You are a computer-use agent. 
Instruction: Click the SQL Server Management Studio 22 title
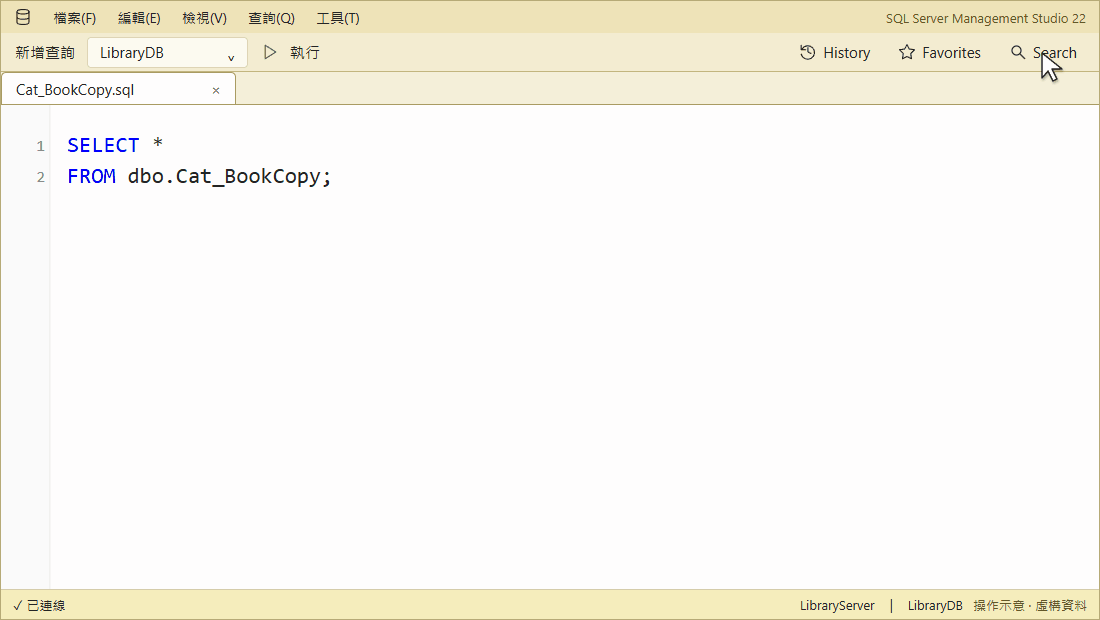(x=986, y=18)
